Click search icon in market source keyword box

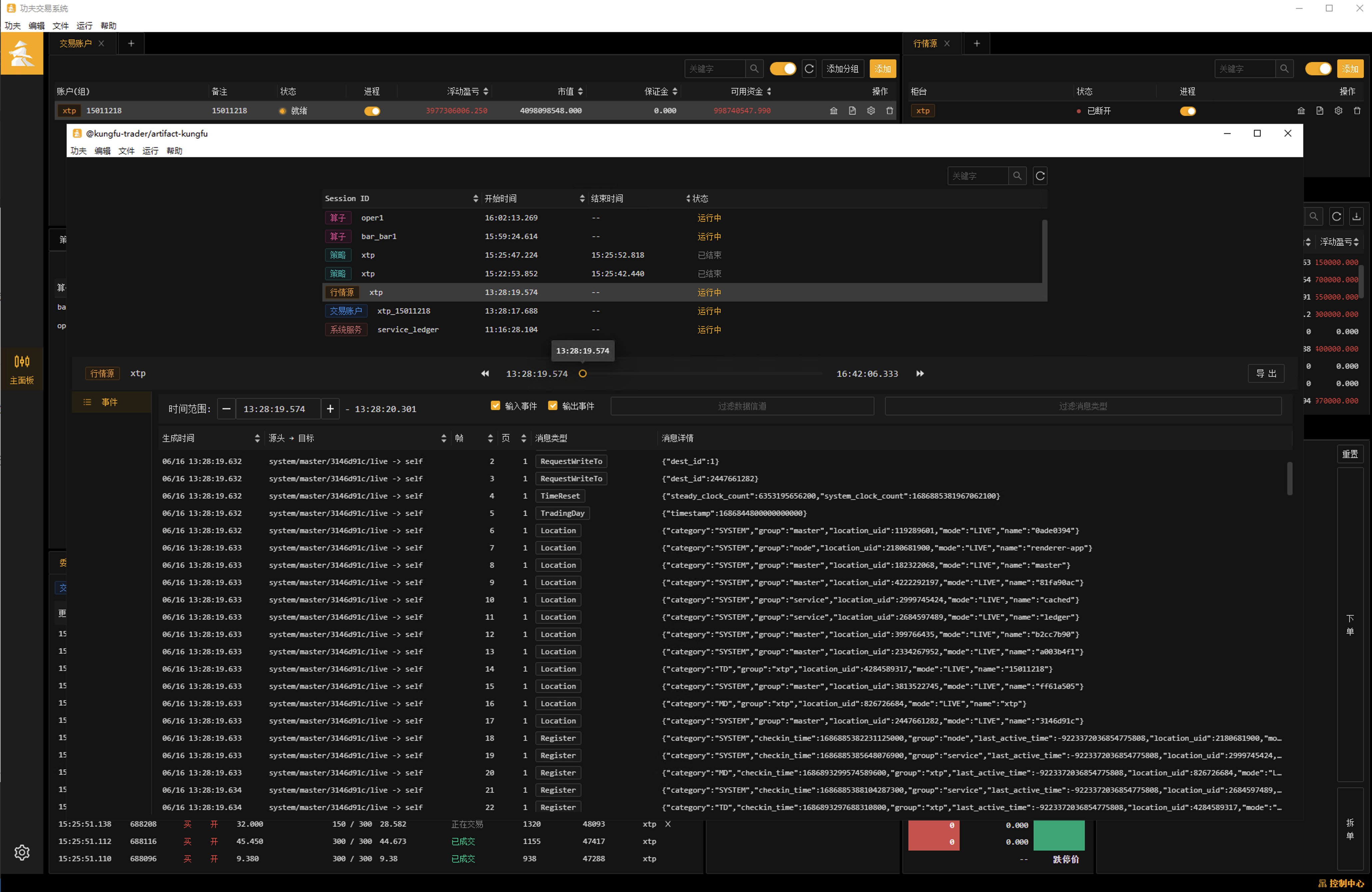pos(1284,69)
